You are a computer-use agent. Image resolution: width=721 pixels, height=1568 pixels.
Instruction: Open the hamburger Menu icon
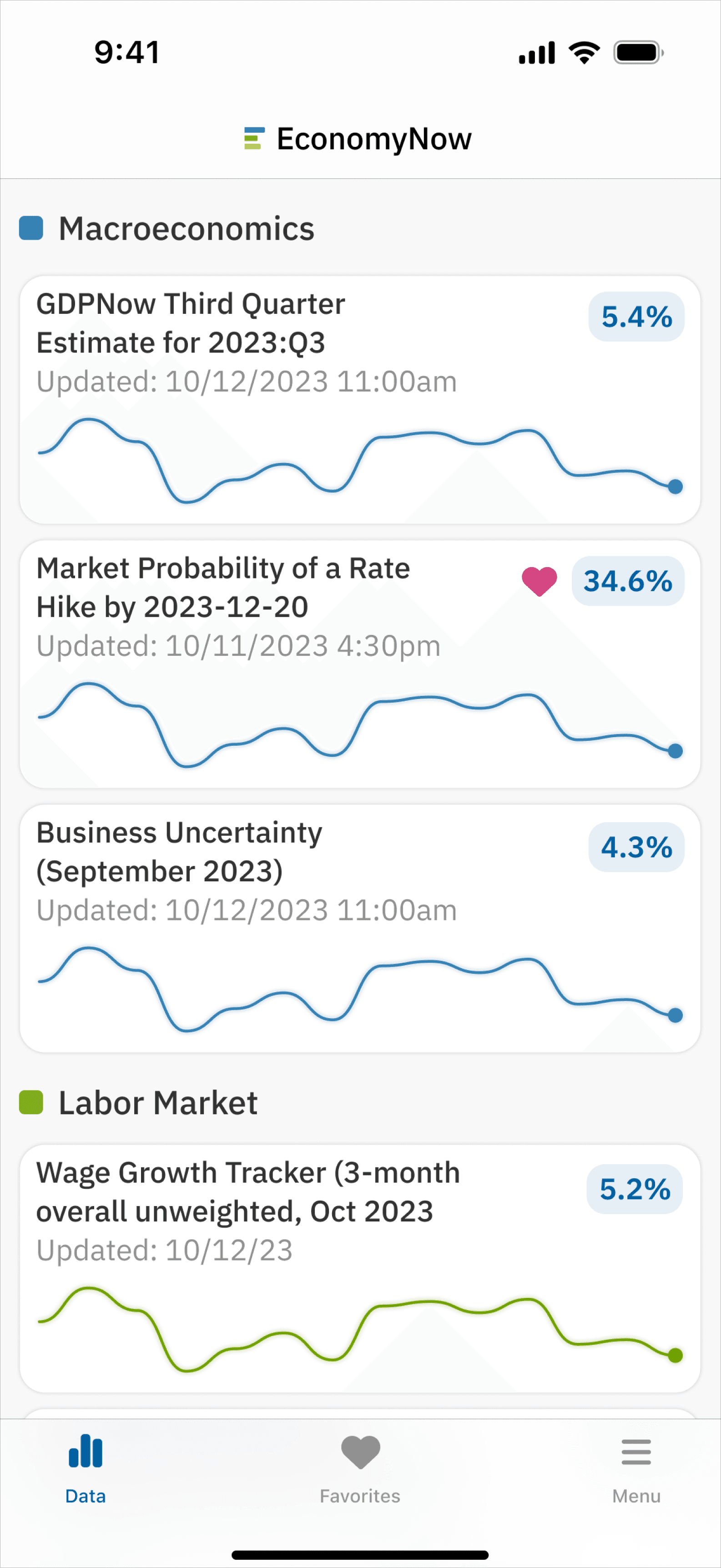pos(636,1452)
